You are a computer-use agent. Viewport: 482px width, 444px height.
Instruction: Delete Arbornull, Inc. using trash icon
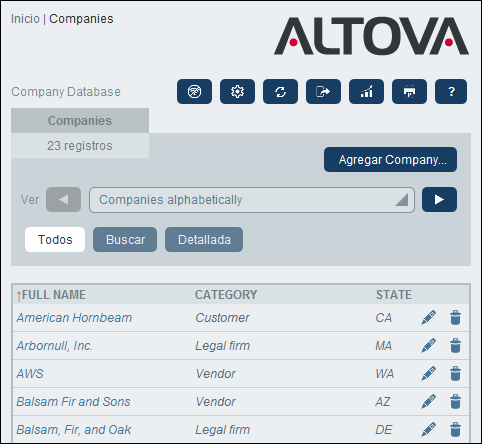(455, 345)
